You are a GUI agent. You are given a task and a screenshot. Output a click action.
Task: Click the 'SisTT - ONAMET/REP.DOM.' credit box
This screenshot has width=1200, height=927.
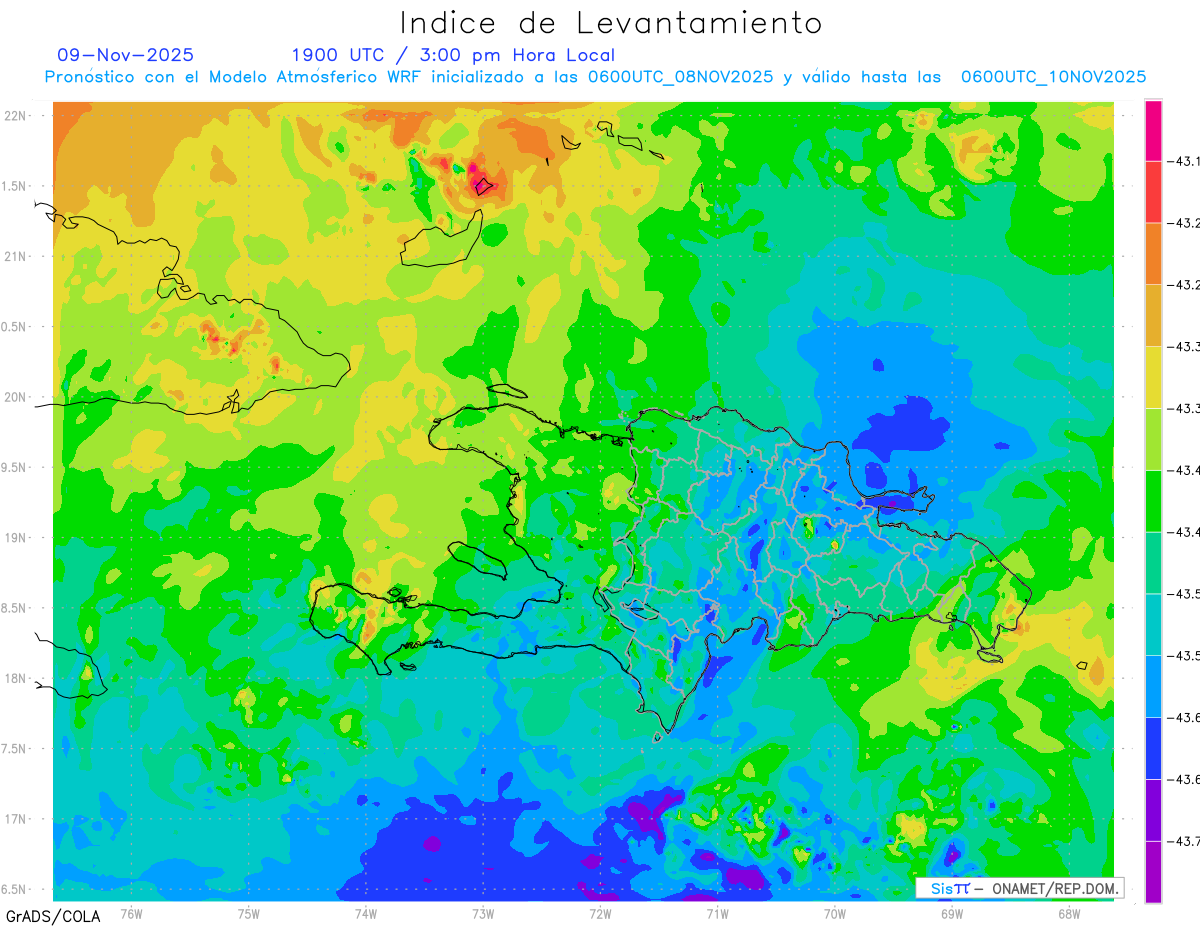[1020, 888]
